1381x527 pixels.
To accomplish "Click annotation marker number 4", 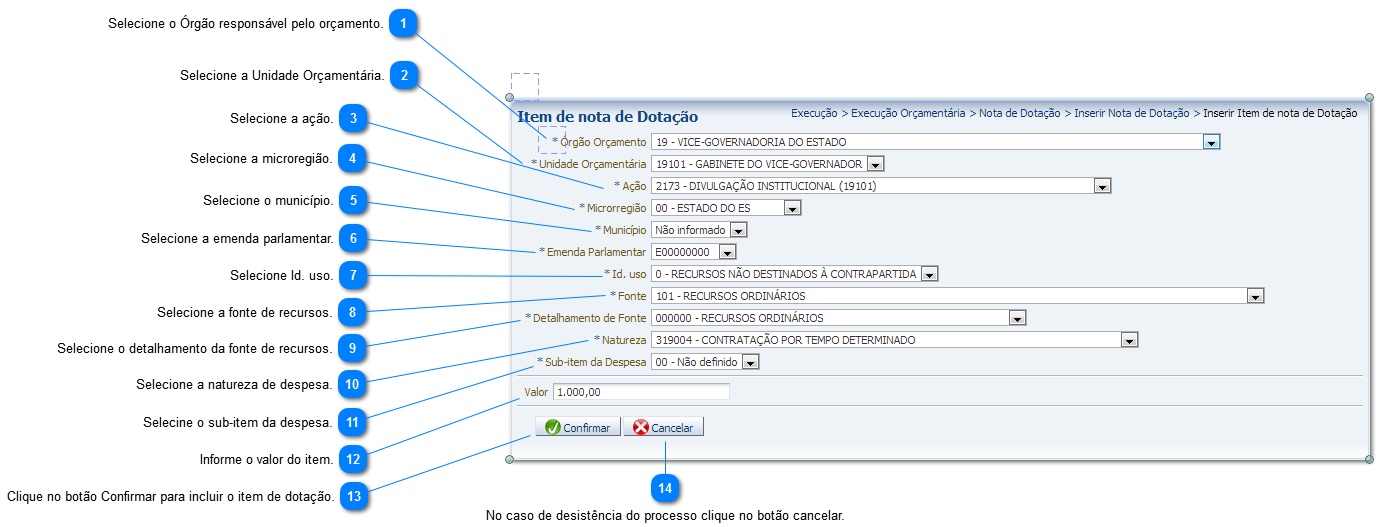I will (352, 159).
